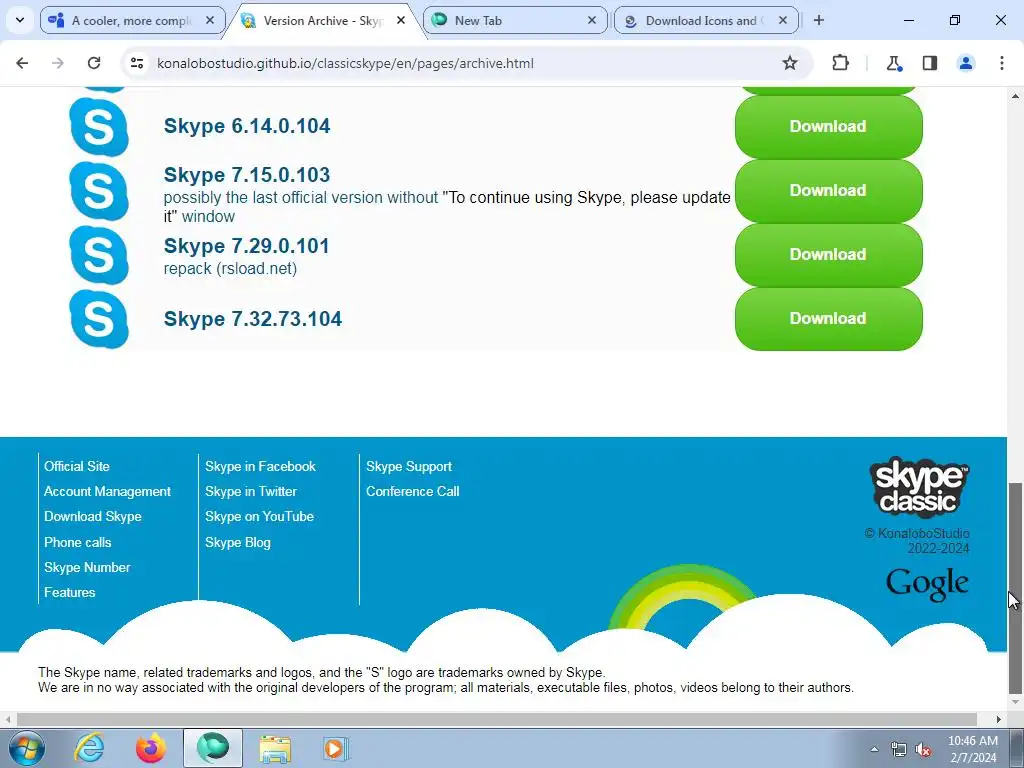Open media player icon on taskbar
This screenshot has width=1024, height=768.
tap(336, 748)
